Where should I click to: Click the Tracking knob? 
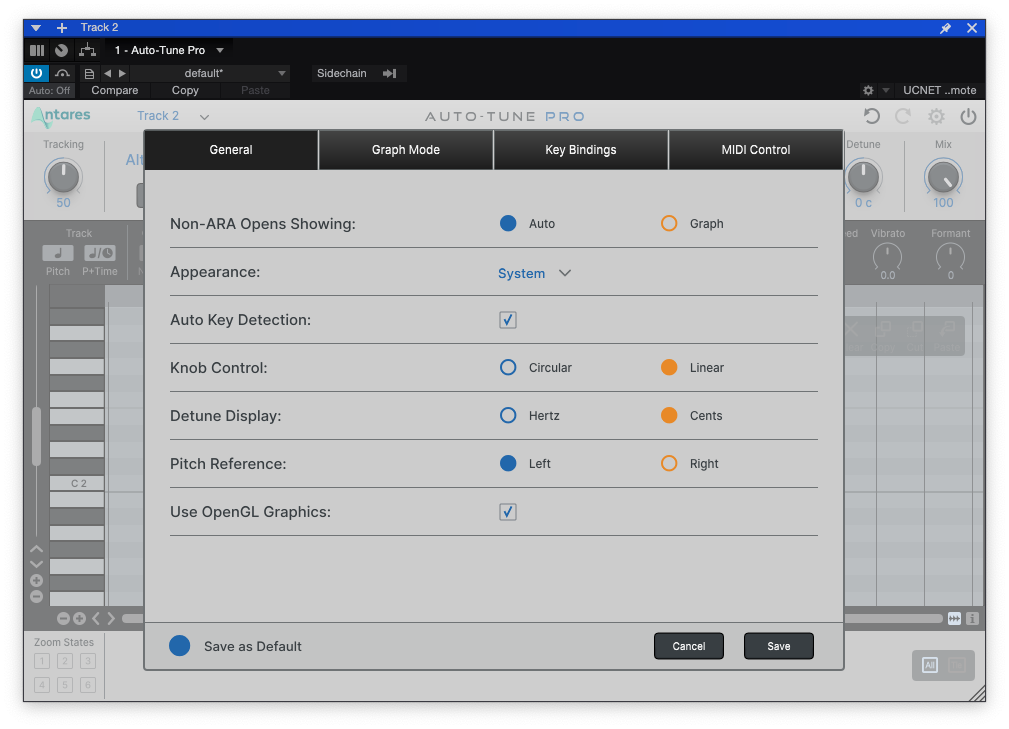(x=63, y=177)
